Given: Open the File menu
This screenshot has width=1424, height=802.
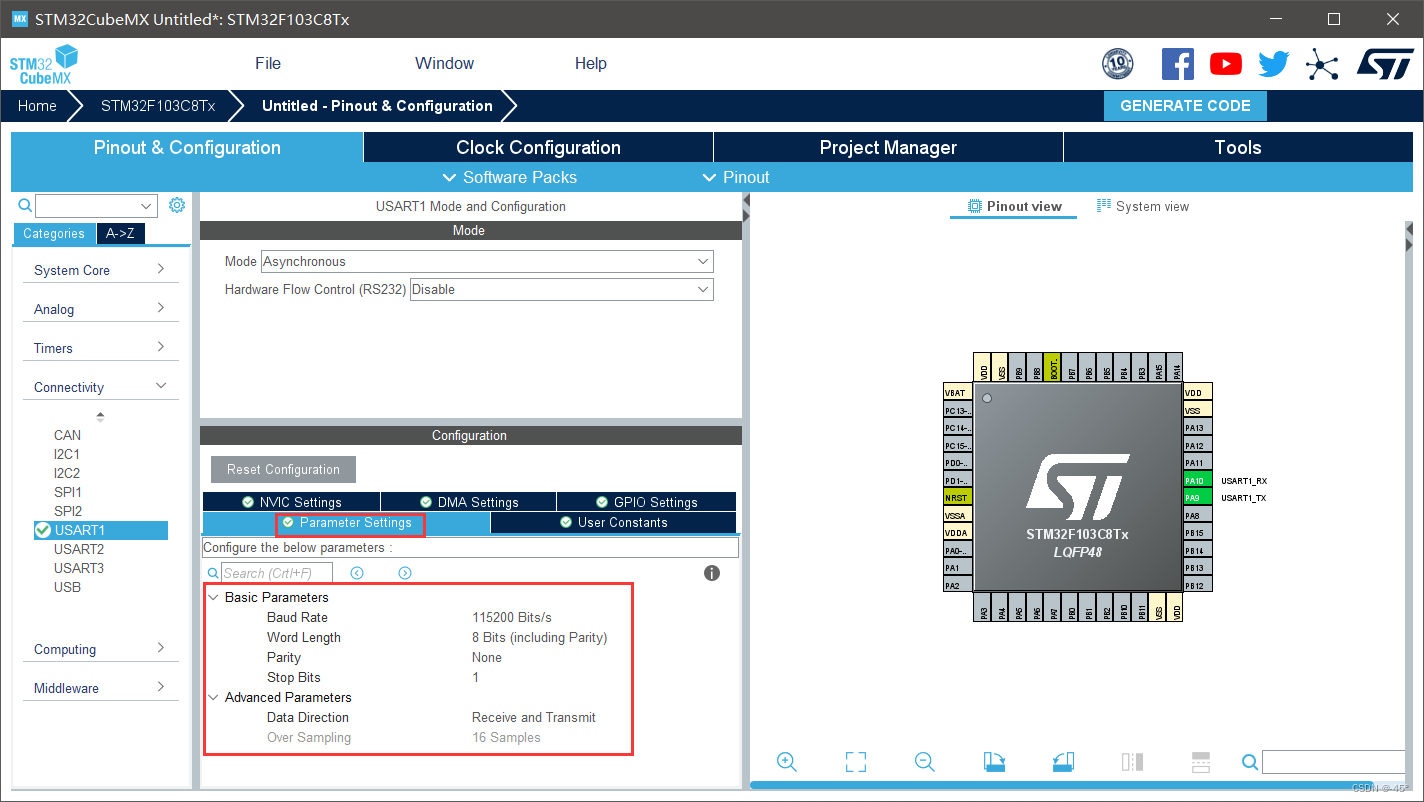Looking at the screenshot, I should coord(268,63).
